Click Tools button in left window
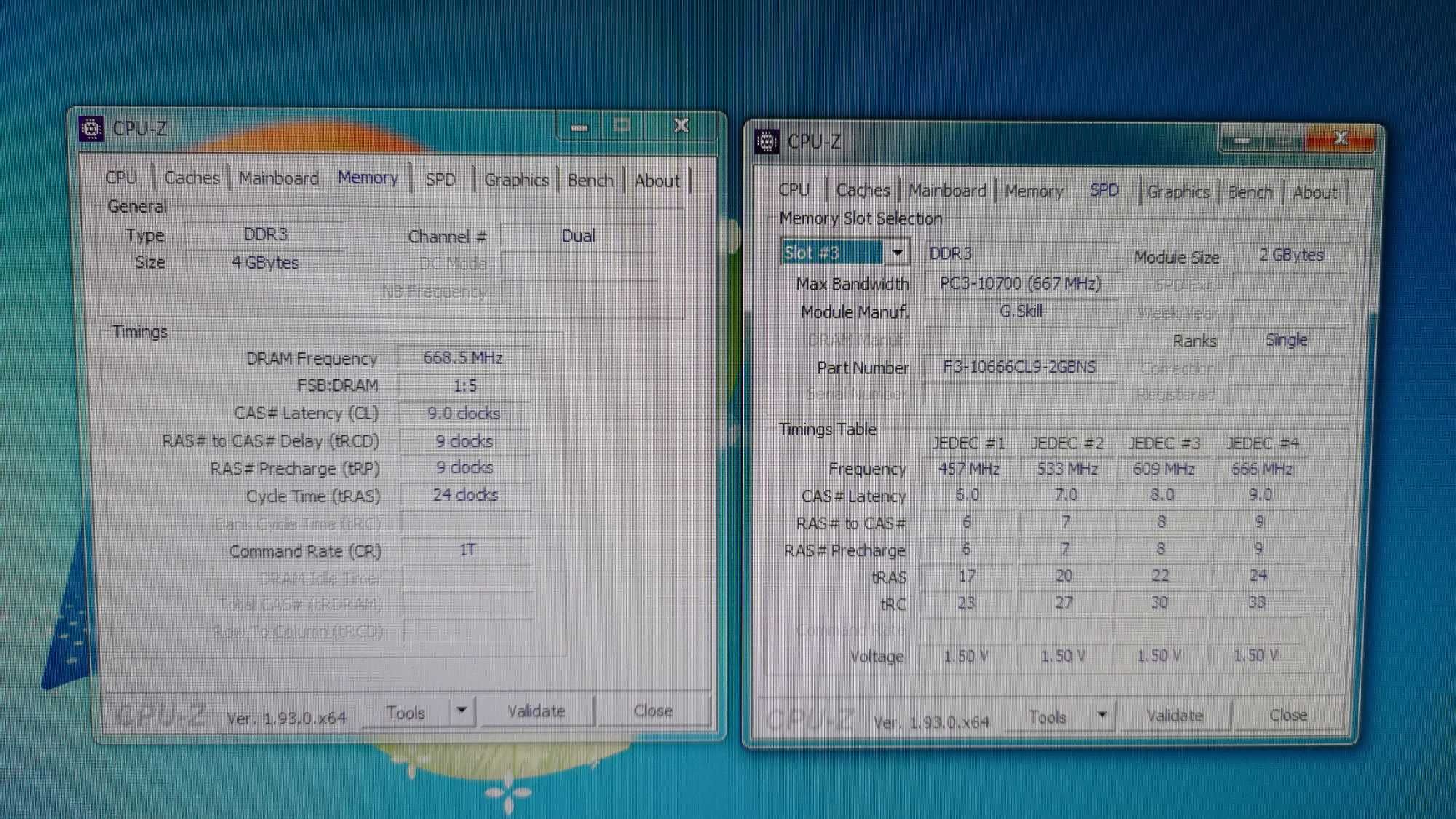The height and width of the screenshot is (819, 1456). pos(405,713)
